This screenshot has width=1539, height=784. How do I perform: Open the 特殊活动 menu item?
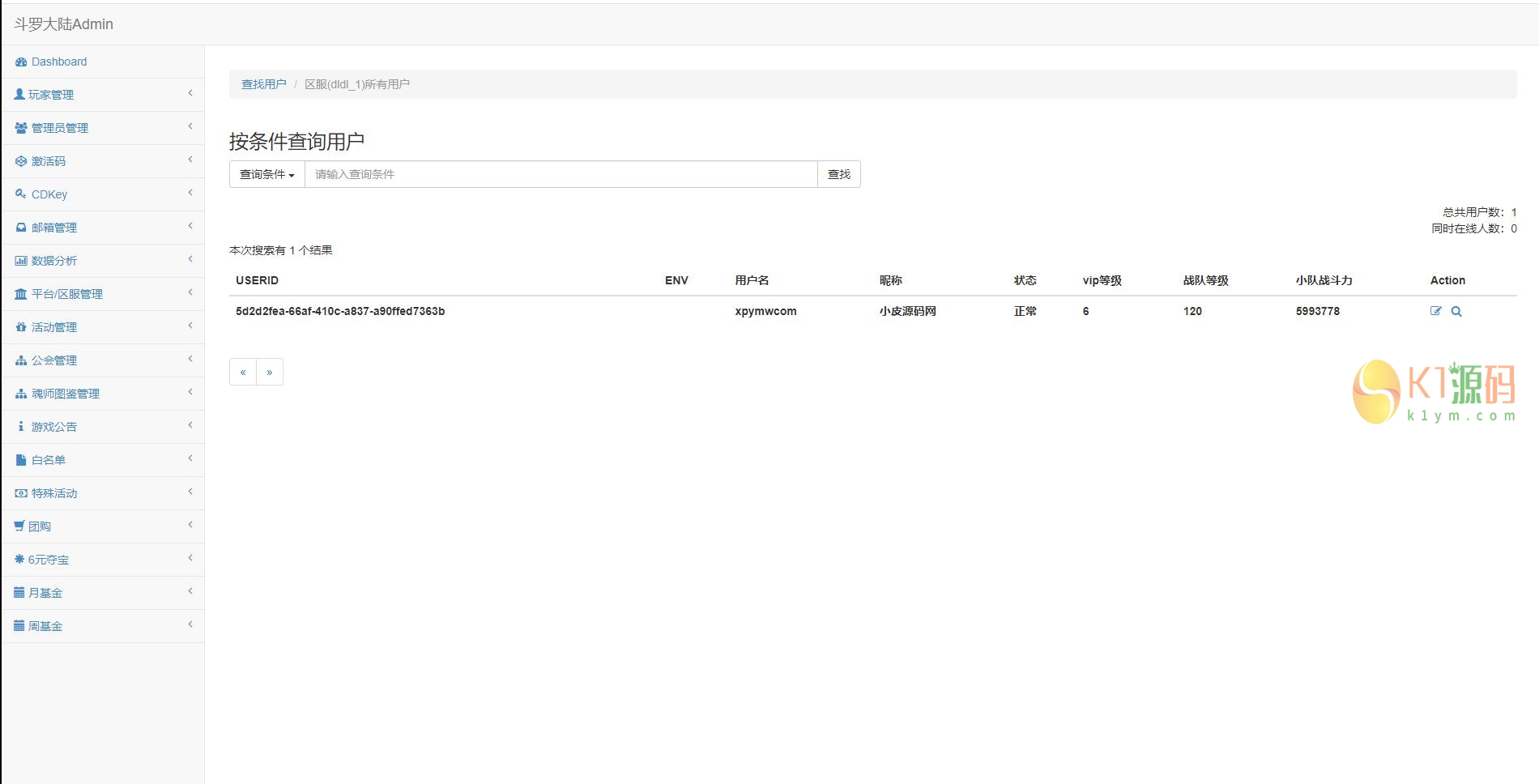coord(103,493)
